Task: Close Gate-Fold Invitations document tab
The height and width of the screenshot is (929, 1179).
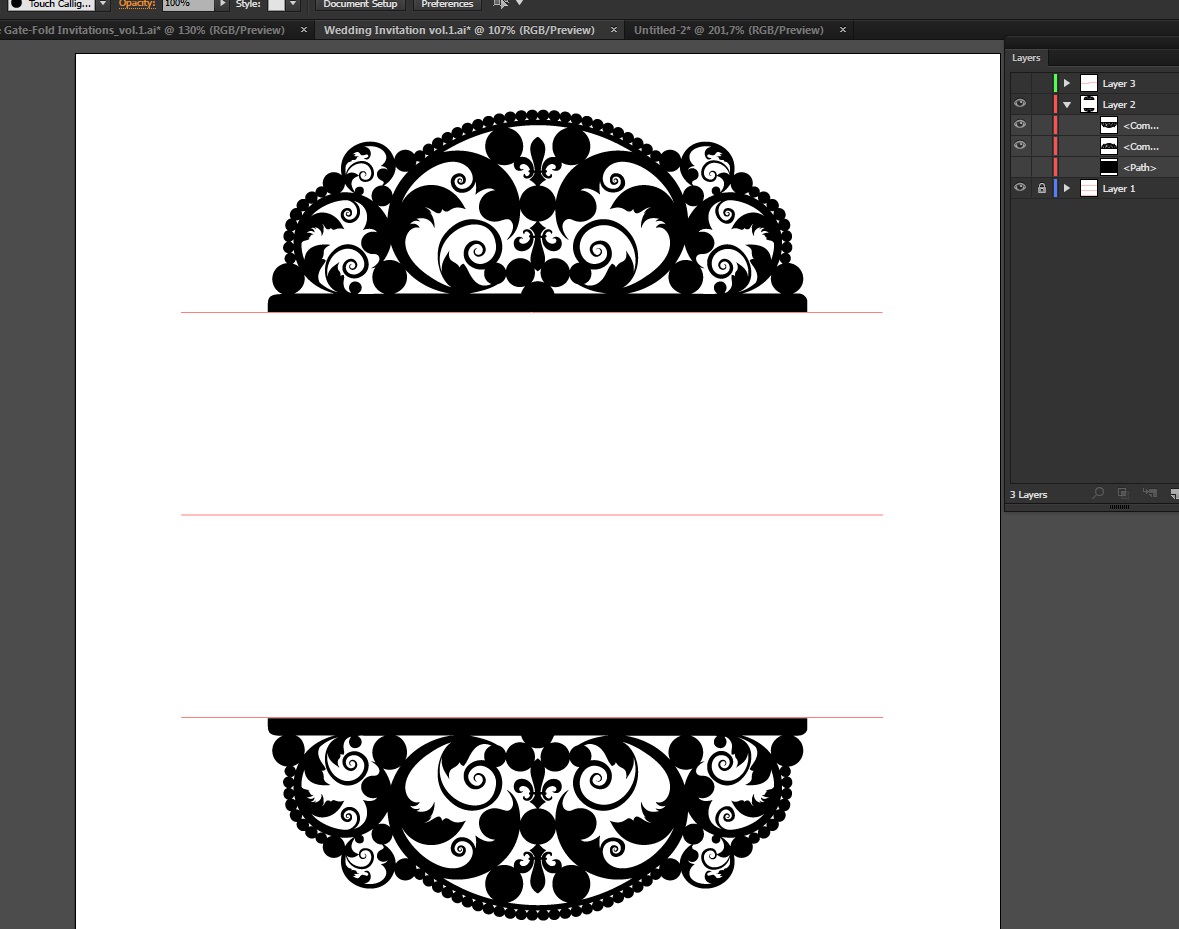Action: 304,30
